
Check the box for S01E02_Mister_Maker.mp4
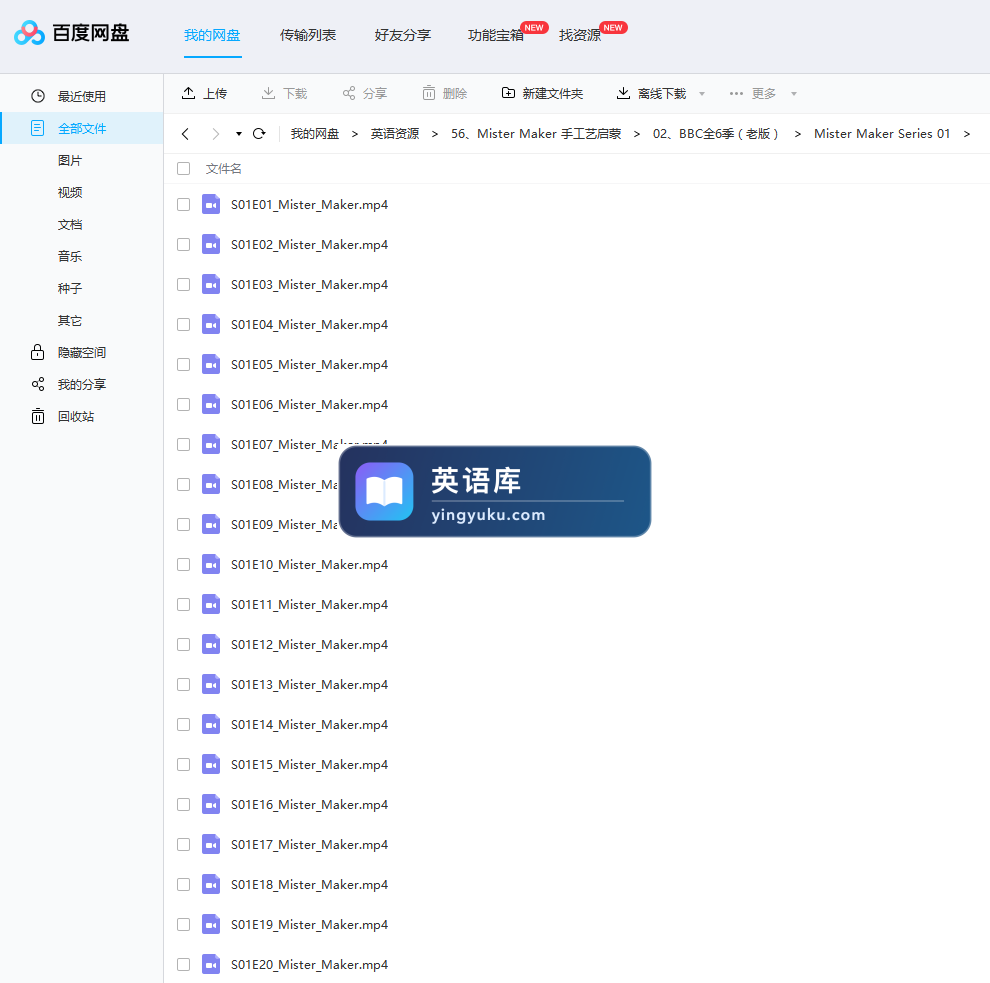[184, 244]
